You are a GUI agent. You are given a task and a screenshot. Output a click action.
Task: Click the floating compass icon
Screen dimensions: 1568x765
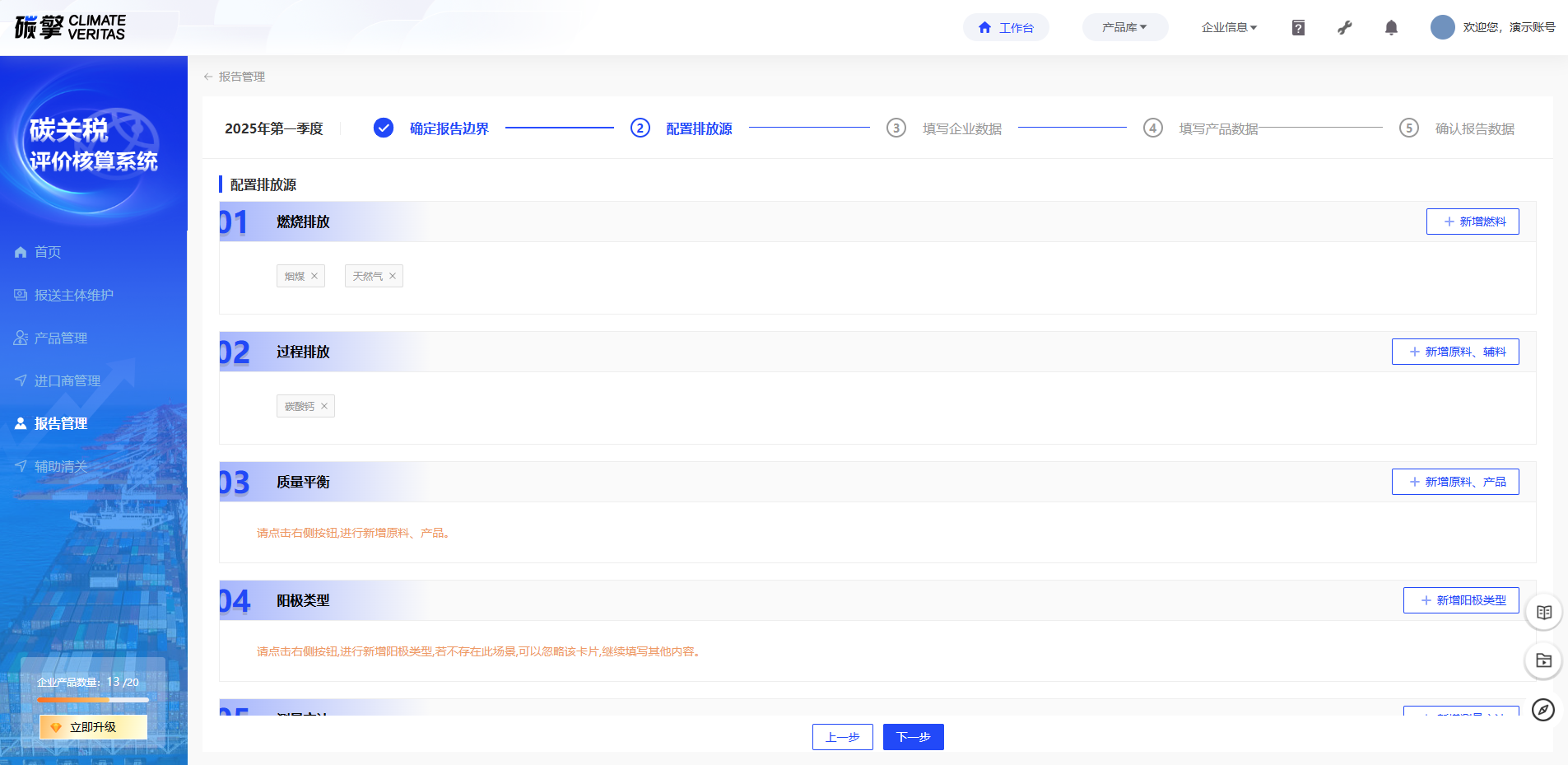[x=1543, y=709]
